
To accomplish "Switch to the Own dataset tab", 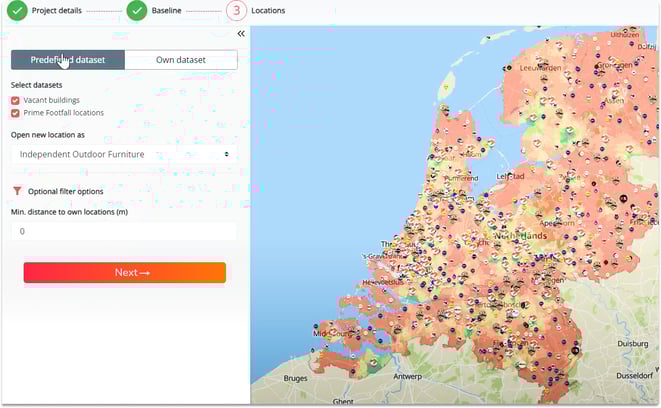I will pyautogui.click(x=181, y=60).
